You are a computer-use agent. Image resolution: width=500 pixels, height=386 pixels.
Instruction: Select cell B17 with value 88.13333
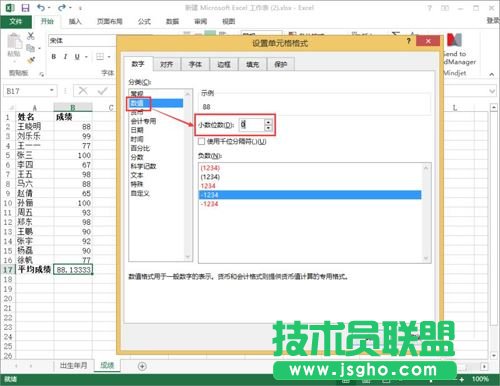click(x=73, y=269)
